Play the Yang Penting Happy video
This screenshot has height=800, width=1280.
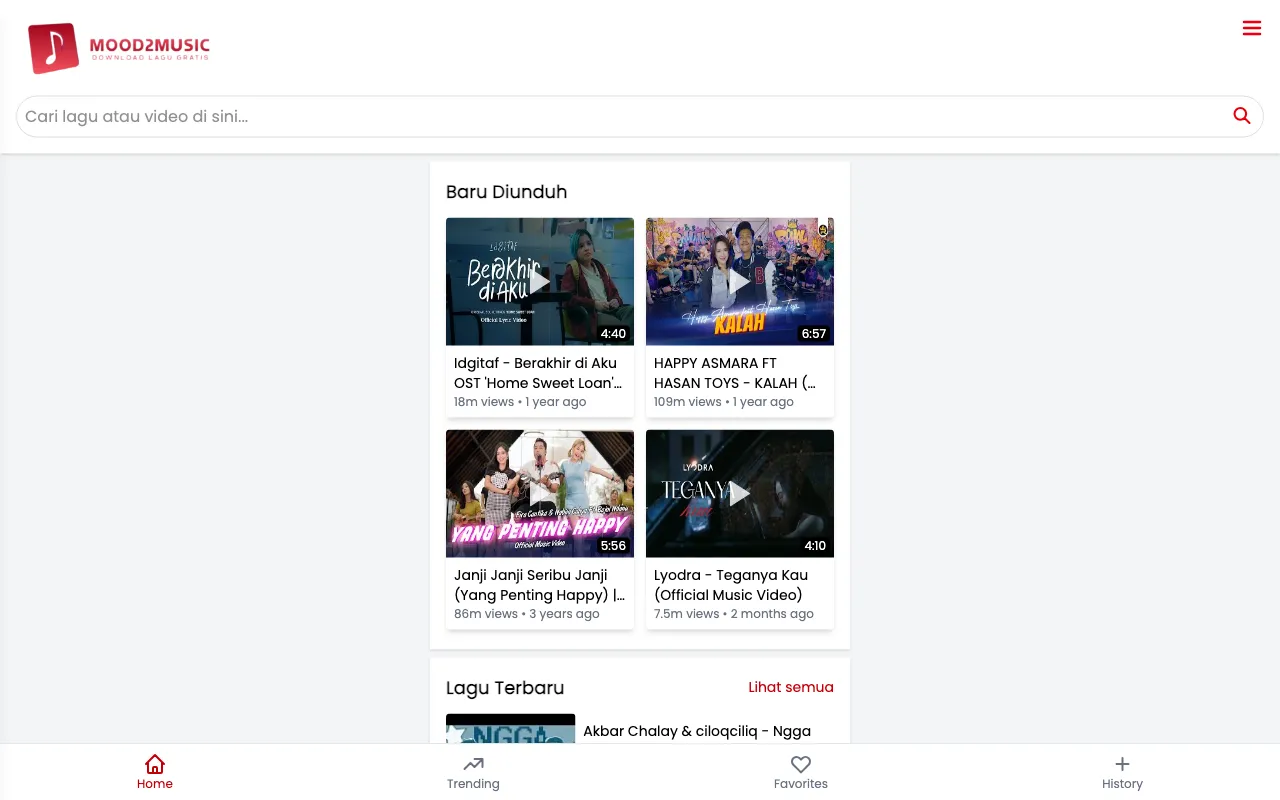coord(540,494)
